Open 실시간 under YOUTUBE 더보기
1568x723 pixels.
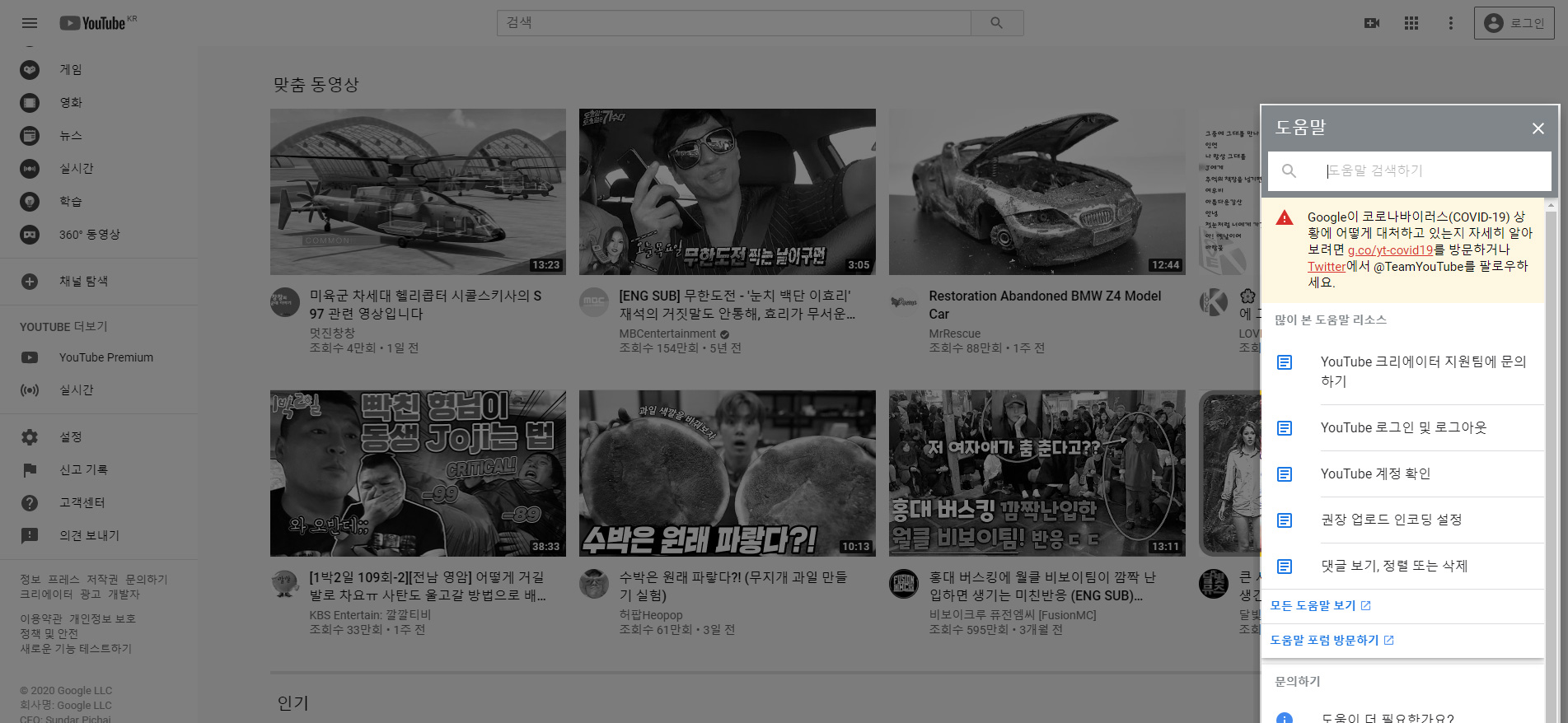pos(99,390)
